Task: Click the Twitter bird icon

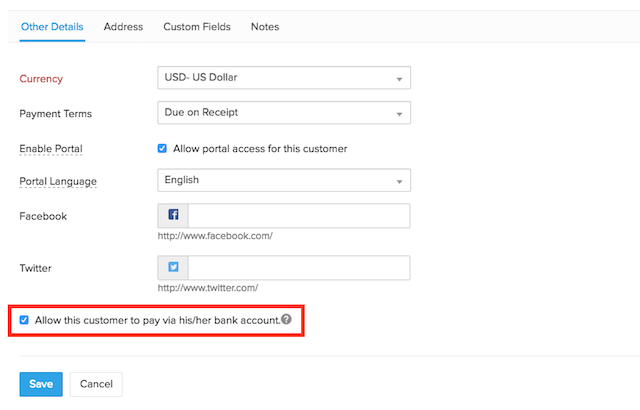Action: coord(173,268)
